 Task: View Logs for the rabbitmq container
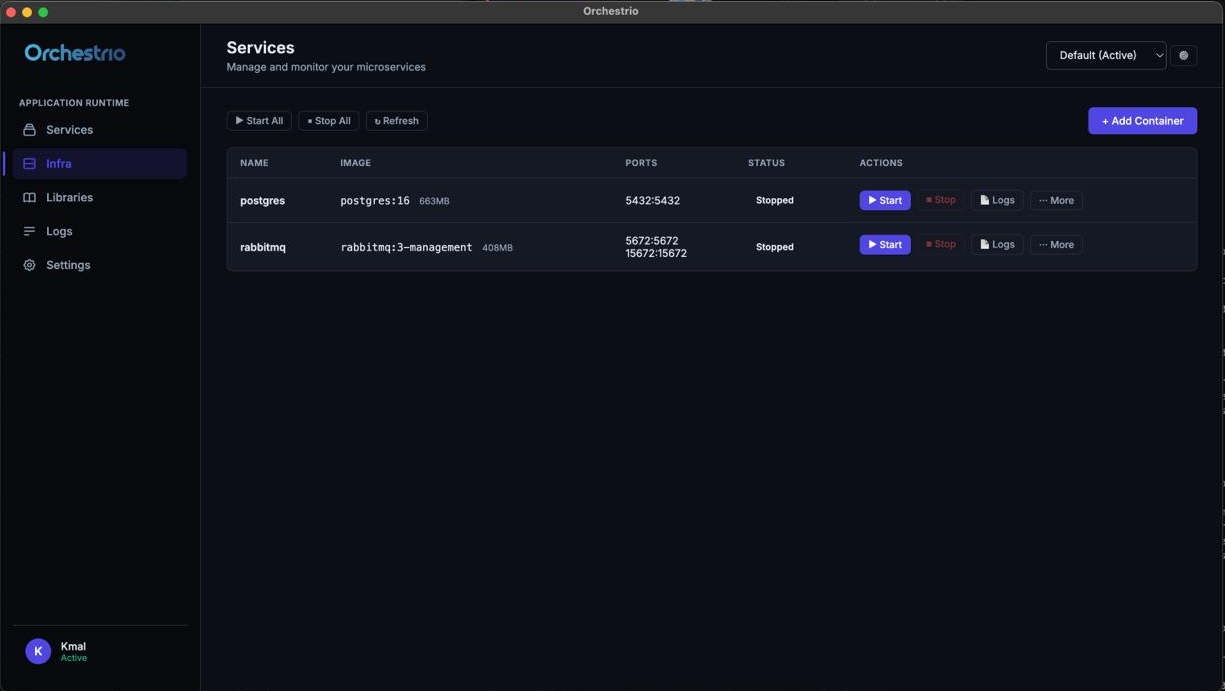coord(997,245)
